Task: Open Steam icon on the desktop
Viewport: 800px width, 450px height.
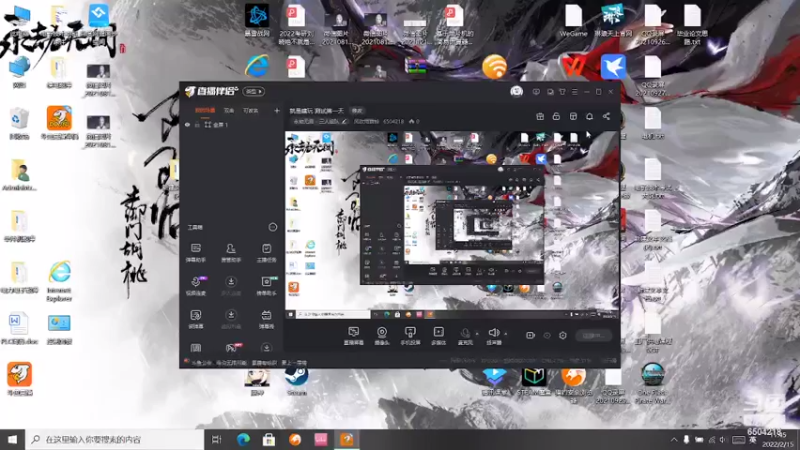Action: click(x=296, y=381)
